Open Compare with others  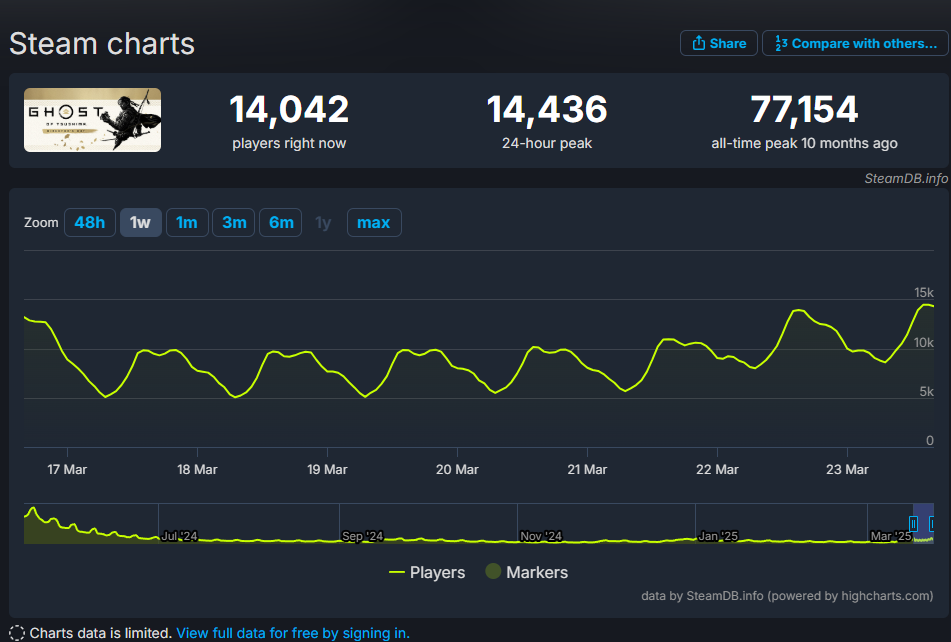click(x=855, y=43)
